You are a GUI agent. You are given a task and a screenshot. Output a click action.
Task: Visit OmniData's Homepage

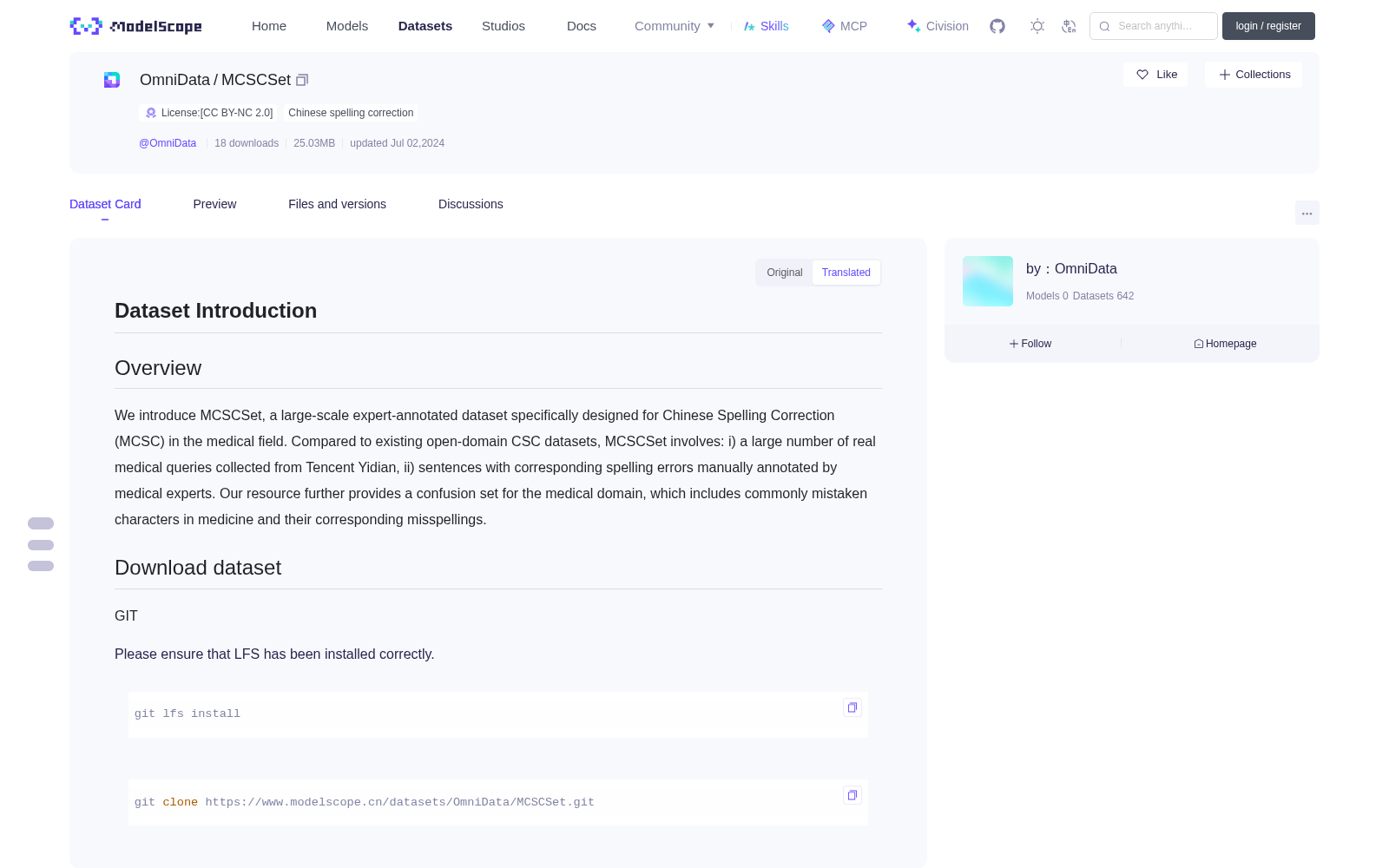[1225, 344]
